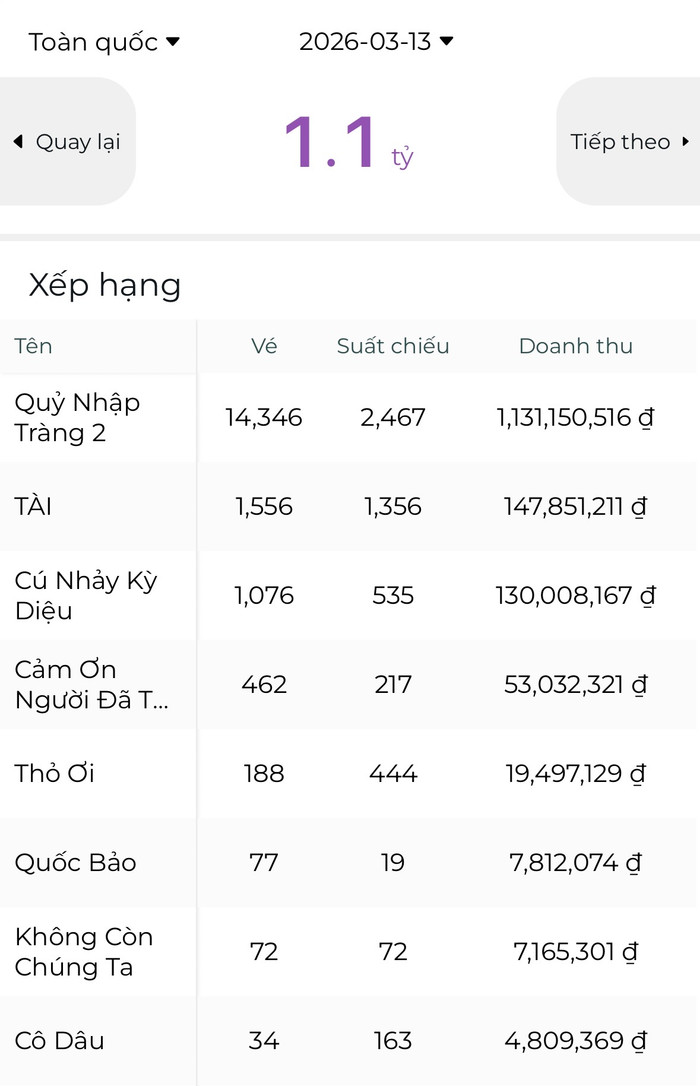Click the Suất chiếu column header
This screenshot has width=700, height=1086.
392,346
